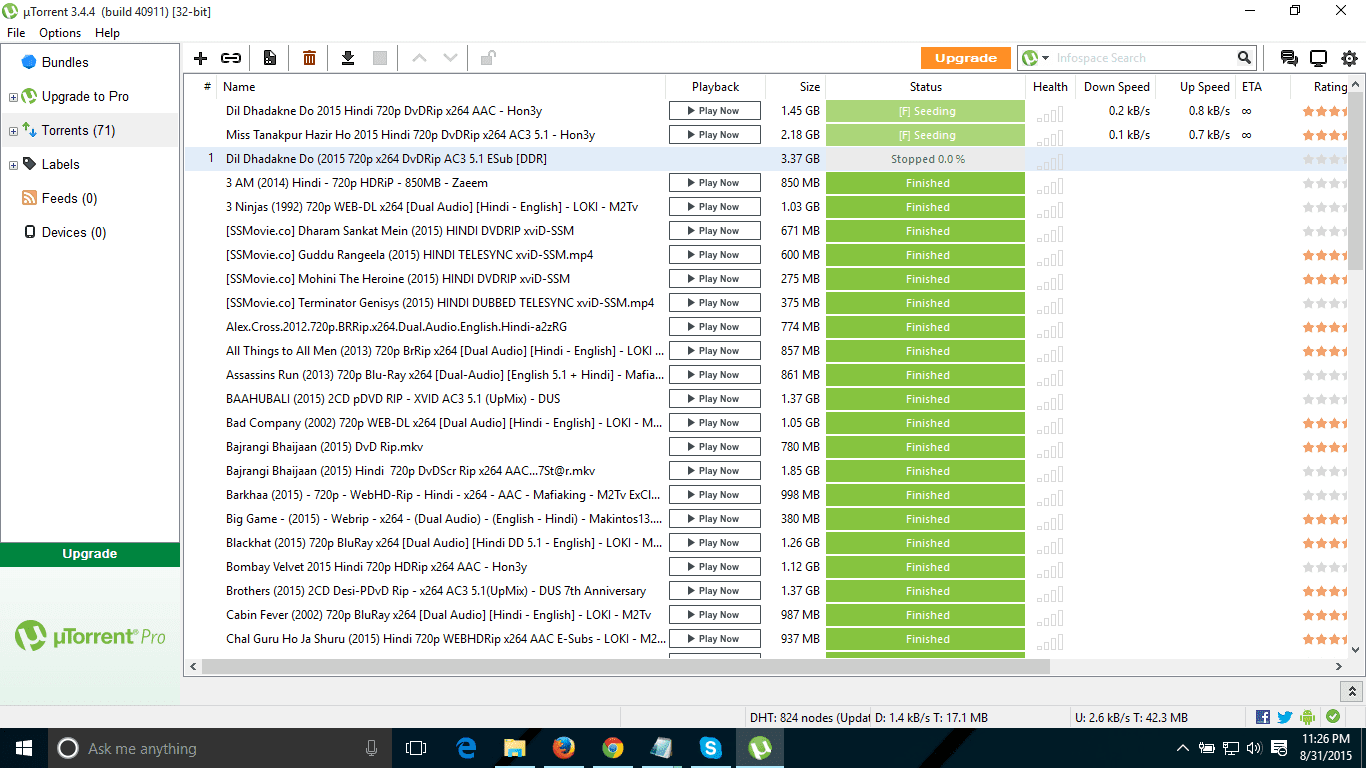
Task: Sort by the Status column header
Action: [x=926, y=87]
